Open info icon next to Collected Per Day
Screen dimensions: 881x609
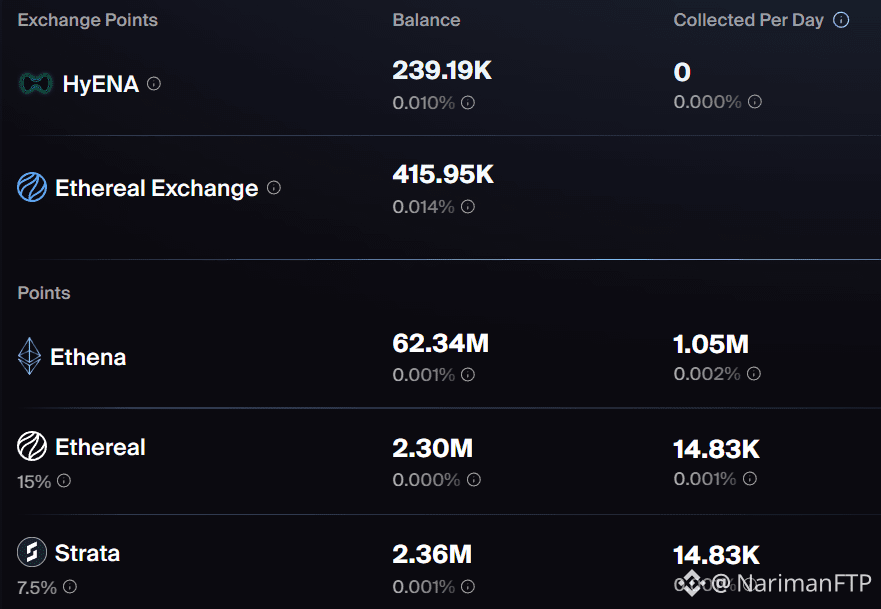click(x=841, y=20)
